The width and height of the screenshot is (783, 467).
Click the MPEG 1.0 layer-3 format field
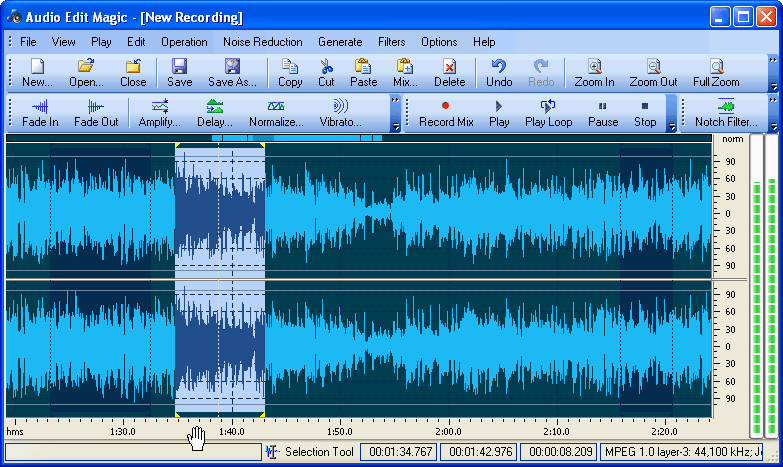tap(682, 452)
